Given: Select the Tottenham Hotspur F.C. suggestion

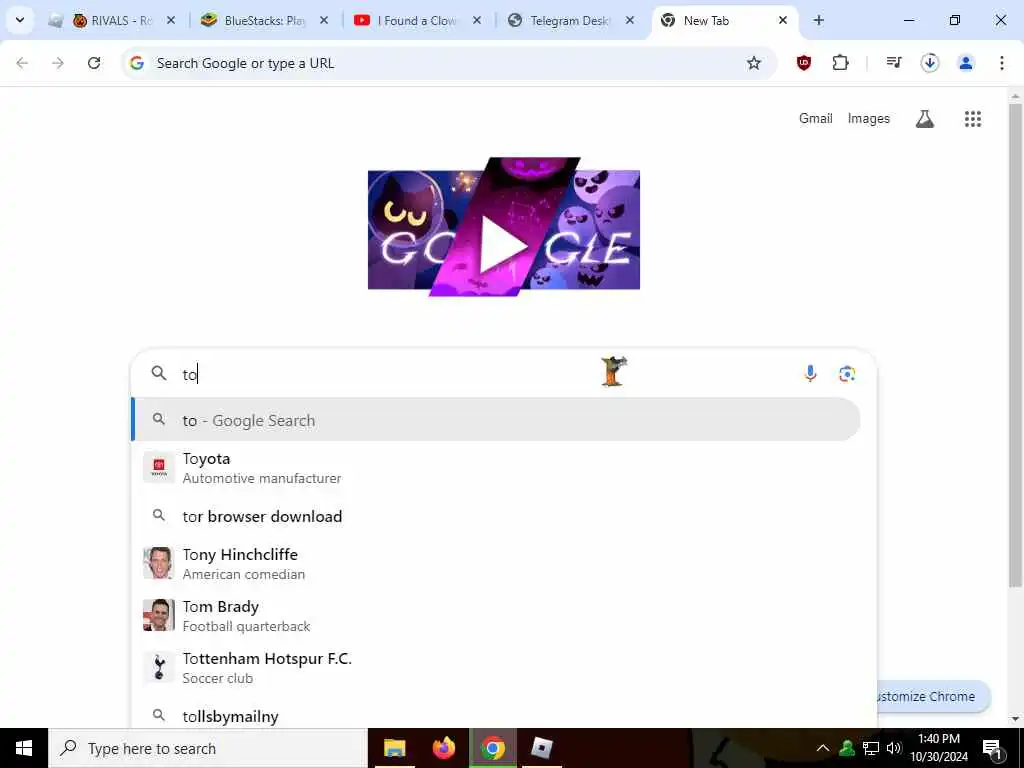Looking at the screenshot, I should click(x=496, y=667).
